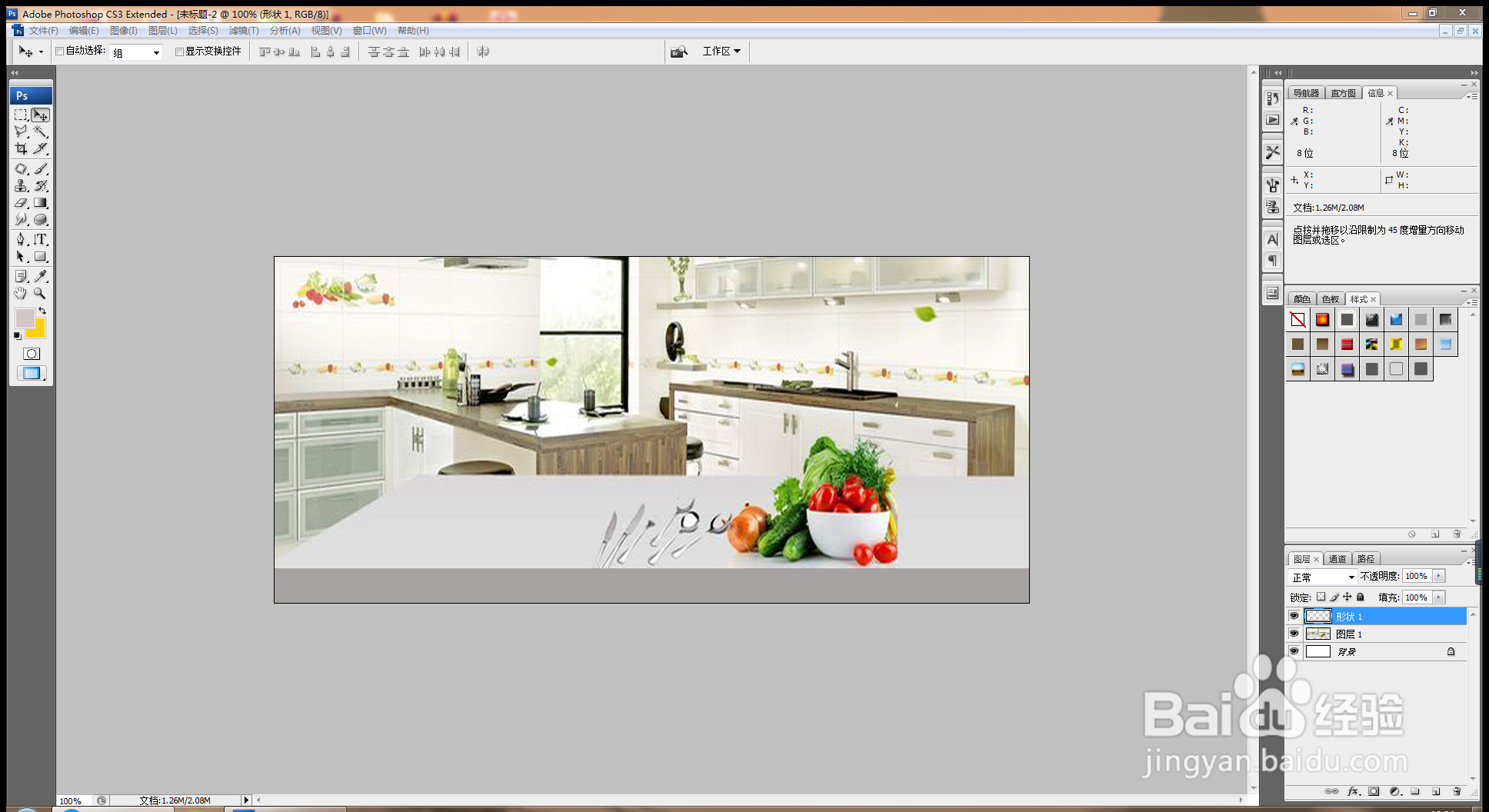Enable the 自动选择 checkbox
The image size is (1489, 812).
click(59, 52)
